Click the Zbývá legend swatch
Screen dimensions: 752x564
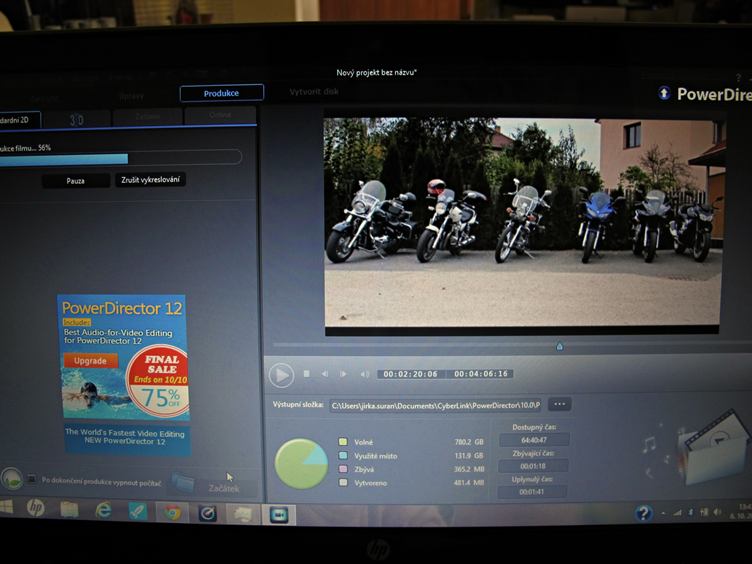coord(343,469)
